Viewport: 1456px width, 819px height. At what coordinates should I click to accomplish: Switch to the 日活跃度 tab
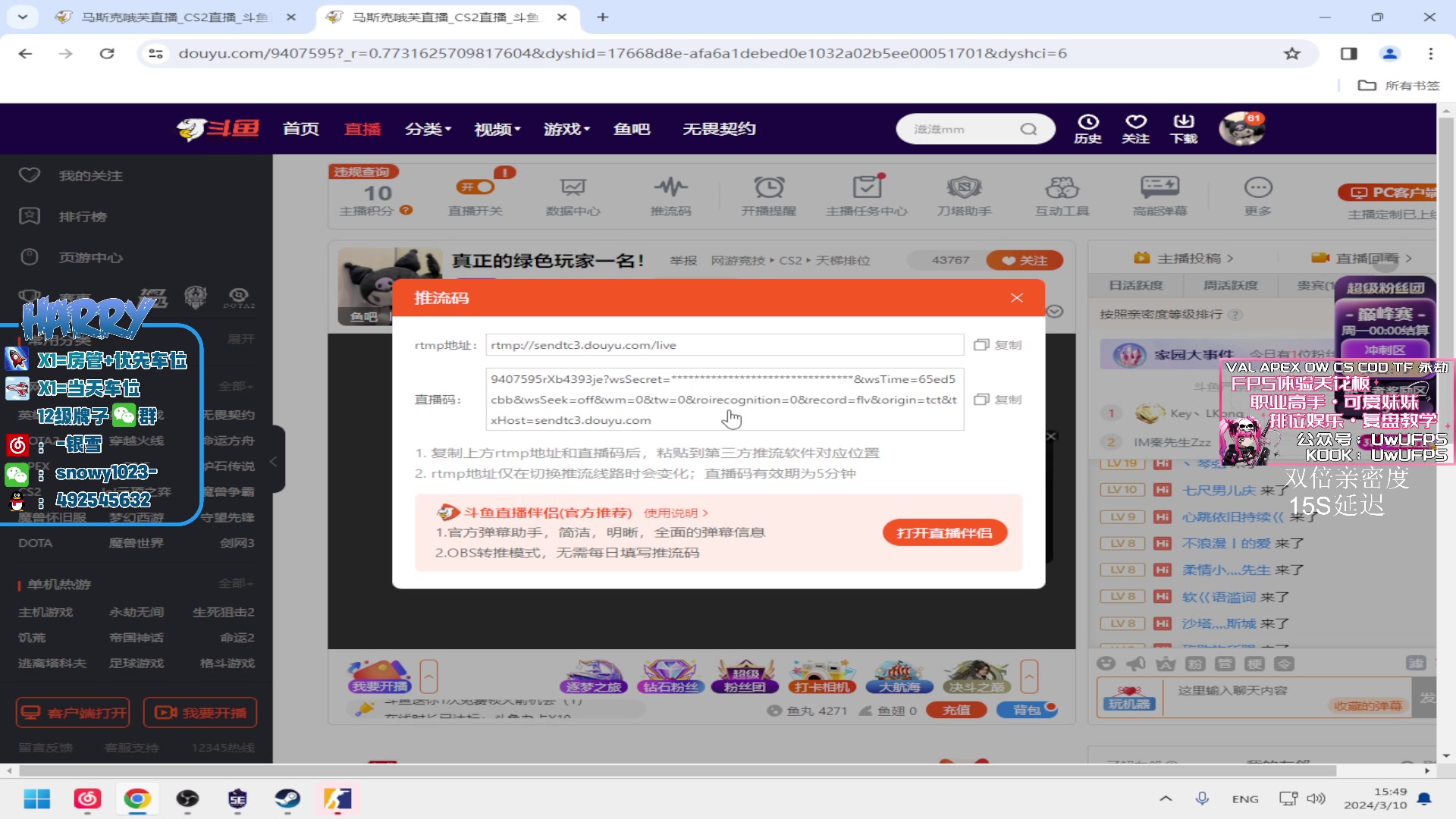[1135, 286]
